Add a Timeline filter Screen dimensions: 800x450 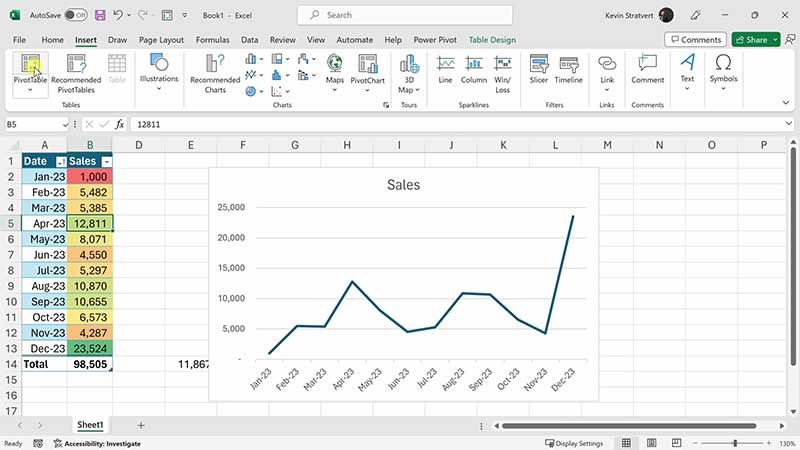coord(568,69)
